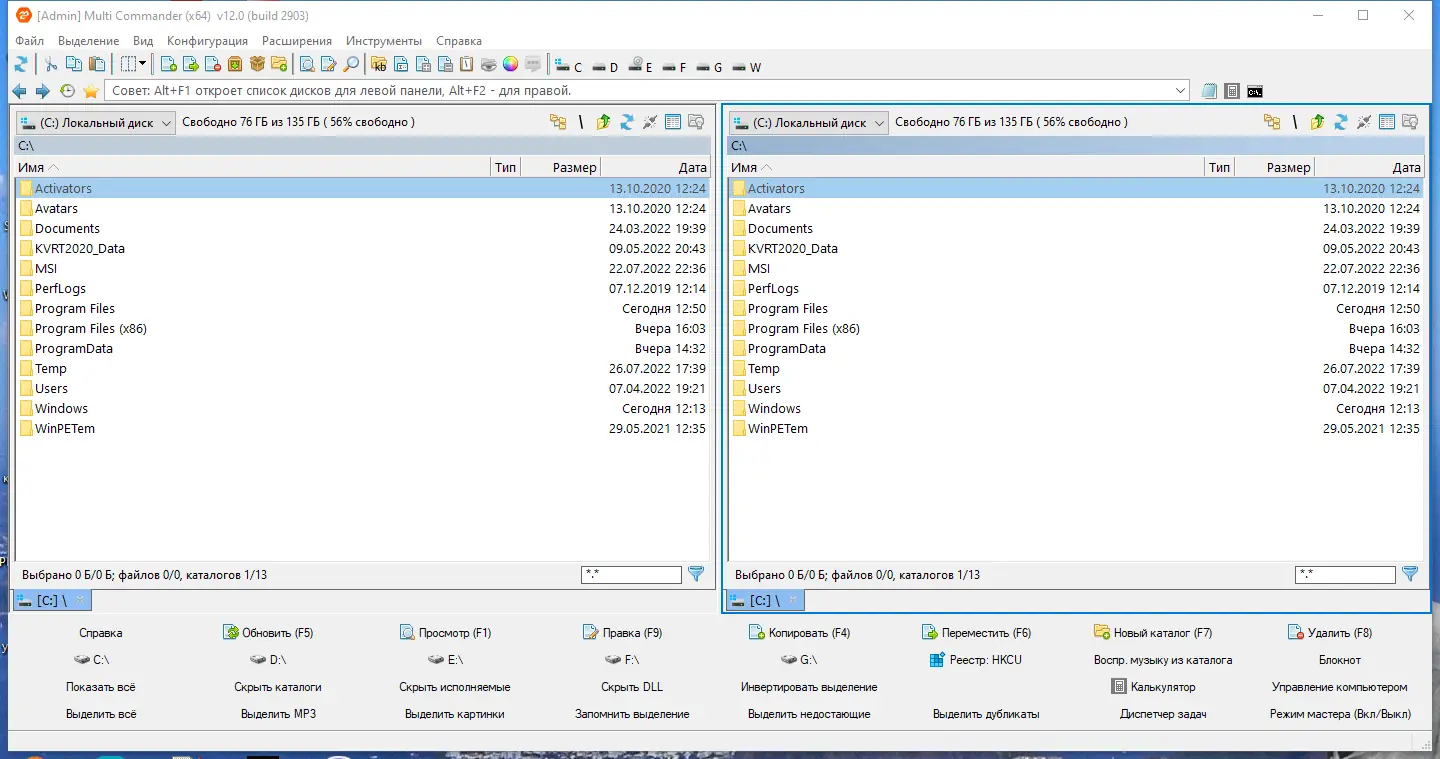Click the Выделить дубликаты button
Screen dimensions: 1440x759
tap(988, 713)
